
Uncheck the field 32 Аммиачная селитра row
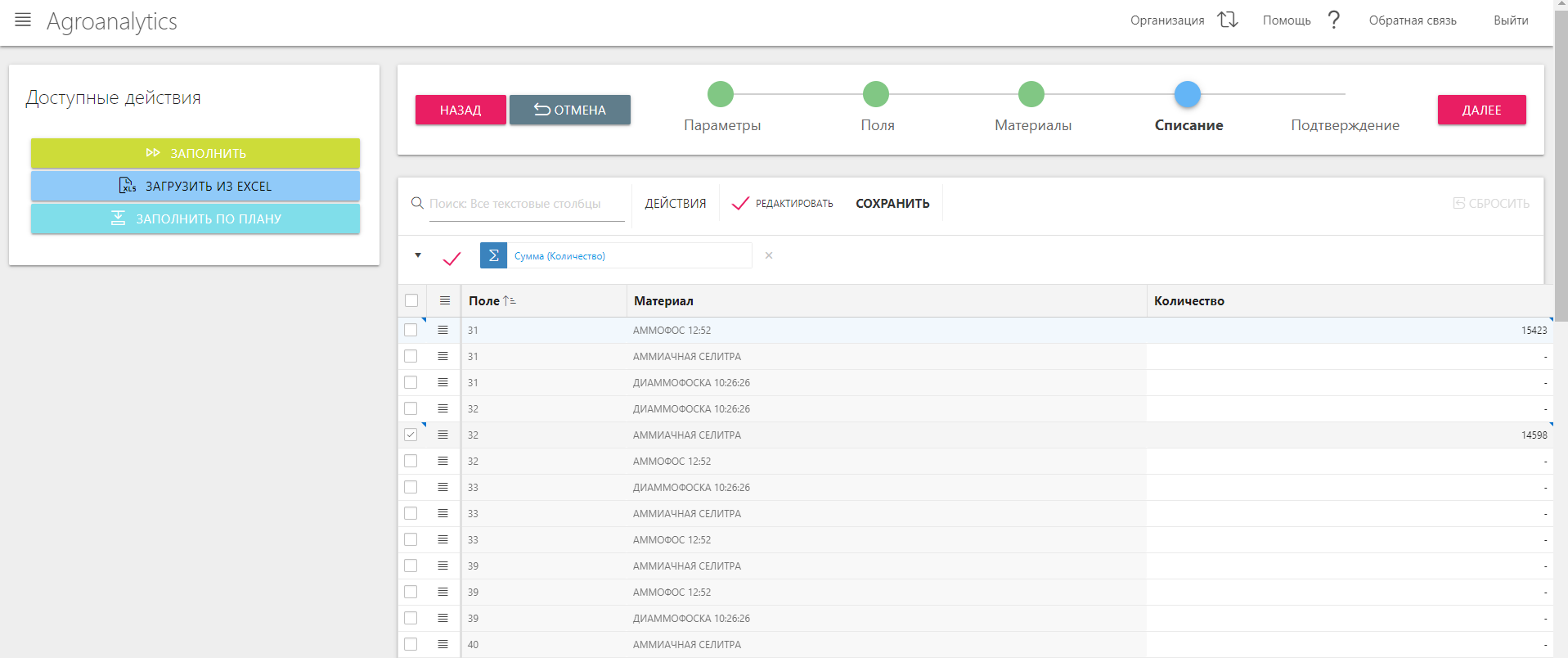tap(411, 435)
